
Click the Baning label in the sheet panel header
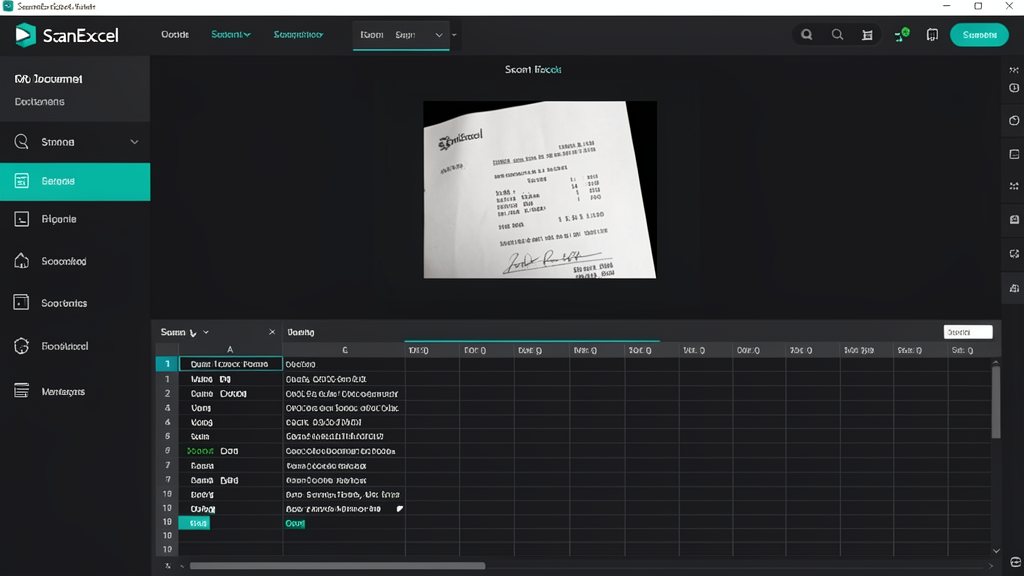point(300,332)
